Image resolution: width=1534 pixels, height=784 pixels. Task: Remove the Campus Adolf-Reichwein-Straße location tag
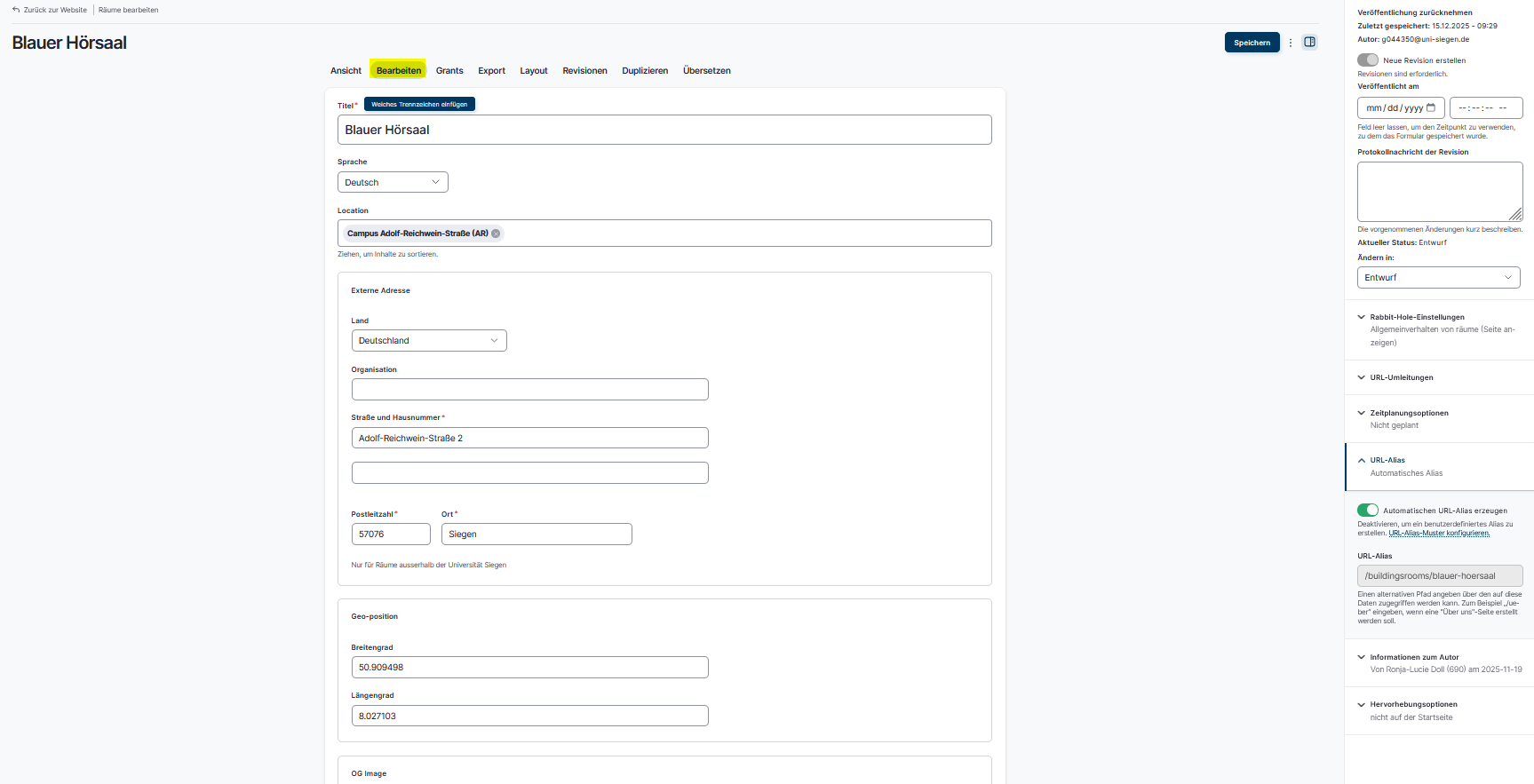(x=496, y=234)
